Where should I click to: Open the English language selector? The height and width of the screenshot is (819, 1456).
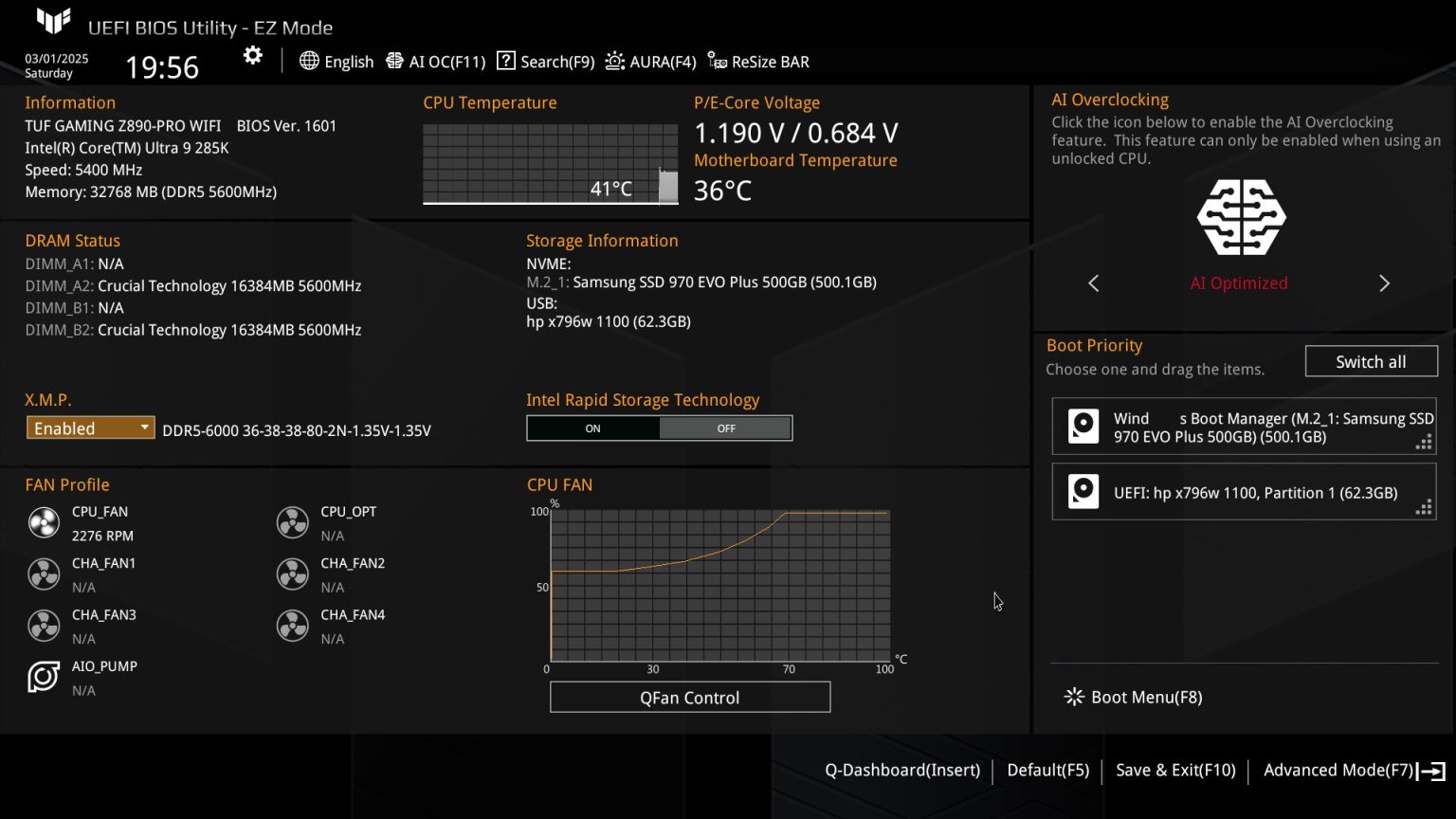click(x=337, y=62)
